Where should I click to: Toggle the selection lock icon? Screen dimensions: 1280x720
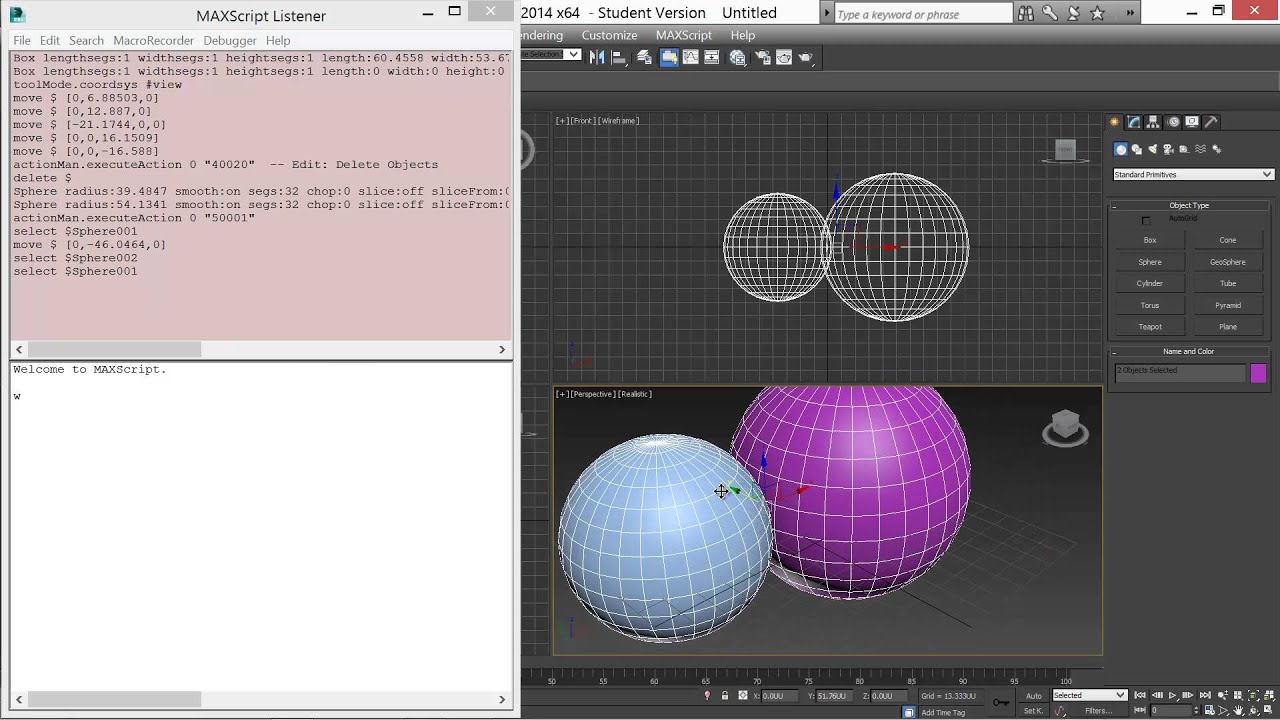[x=725, y=696]
